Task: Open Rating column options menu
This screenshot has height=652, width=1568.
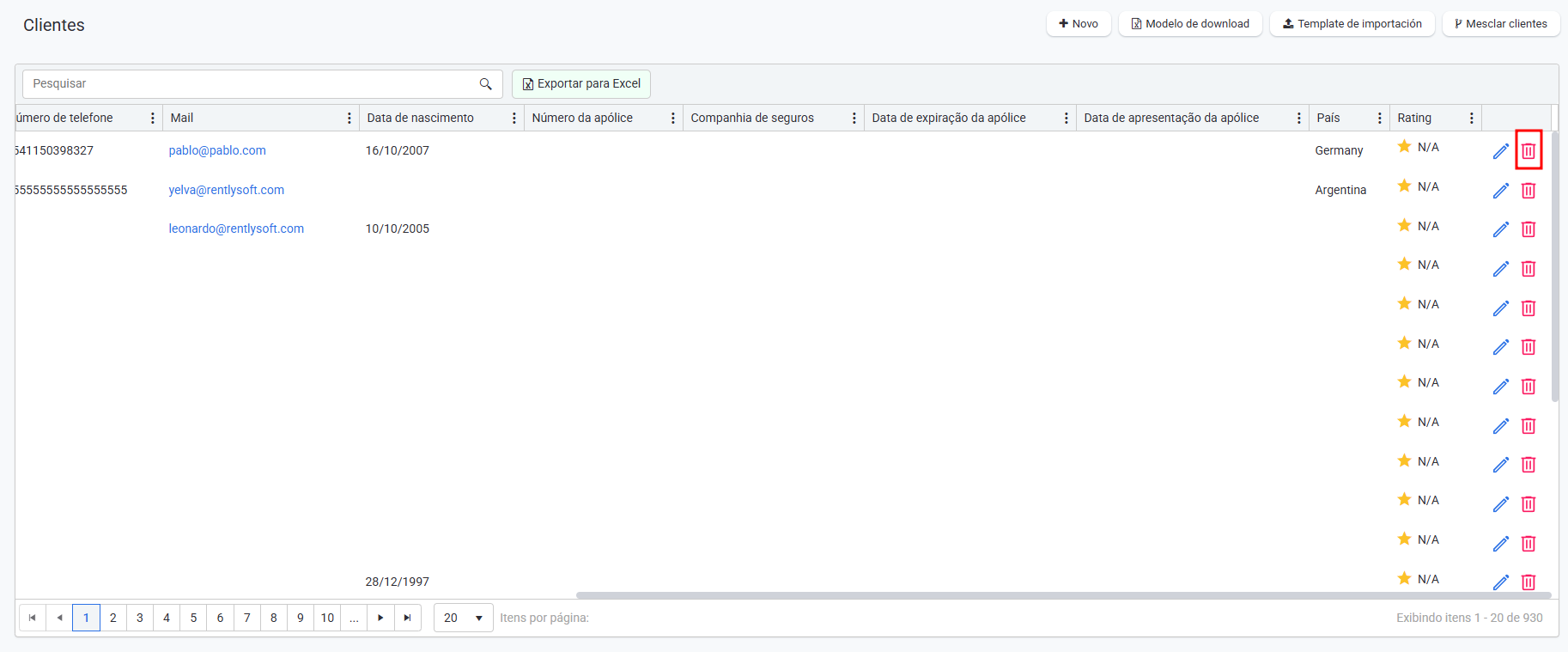Action: click(1471, 119)
